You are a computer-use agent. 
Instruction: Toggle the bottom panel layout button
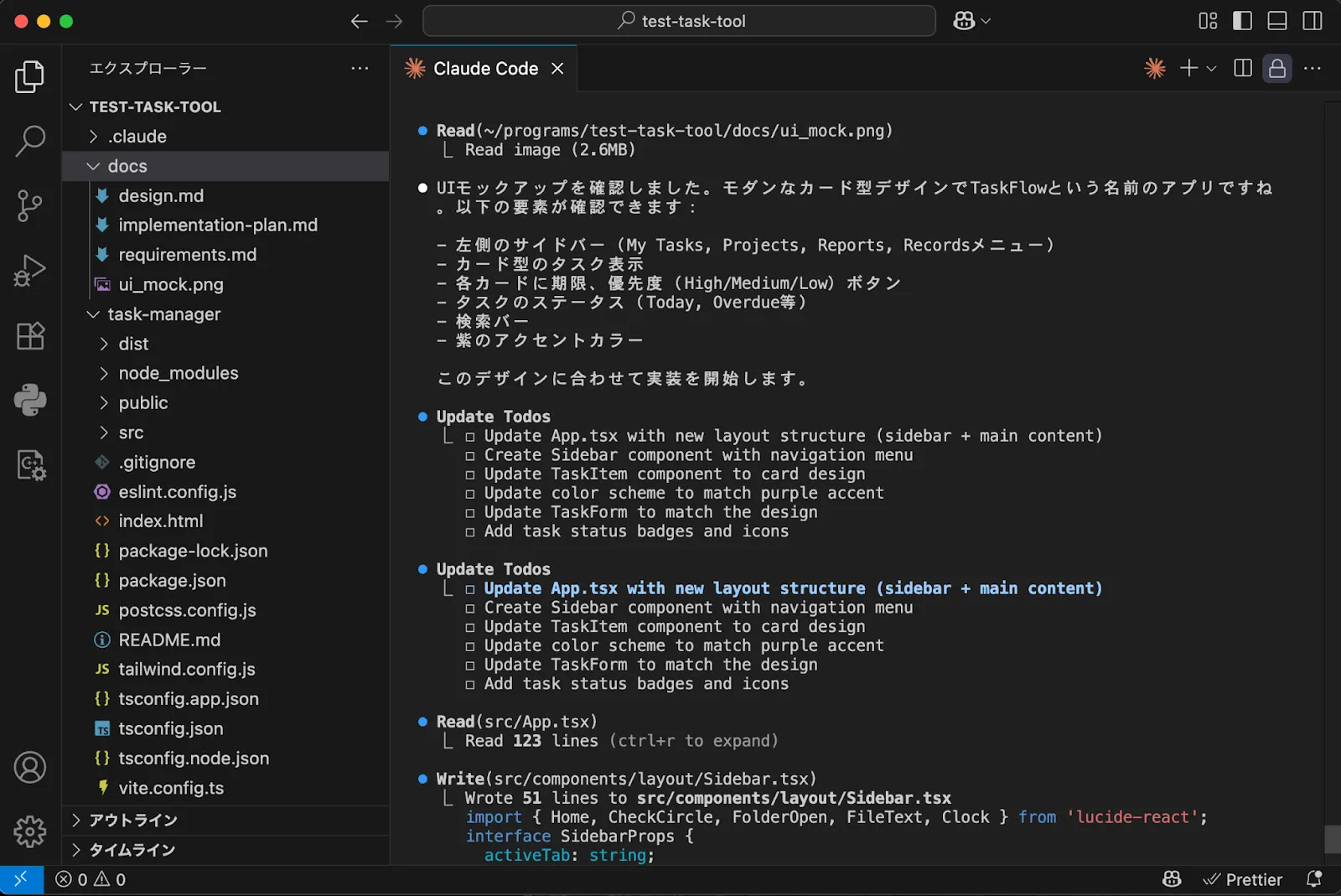click(x=1276, y=21)
